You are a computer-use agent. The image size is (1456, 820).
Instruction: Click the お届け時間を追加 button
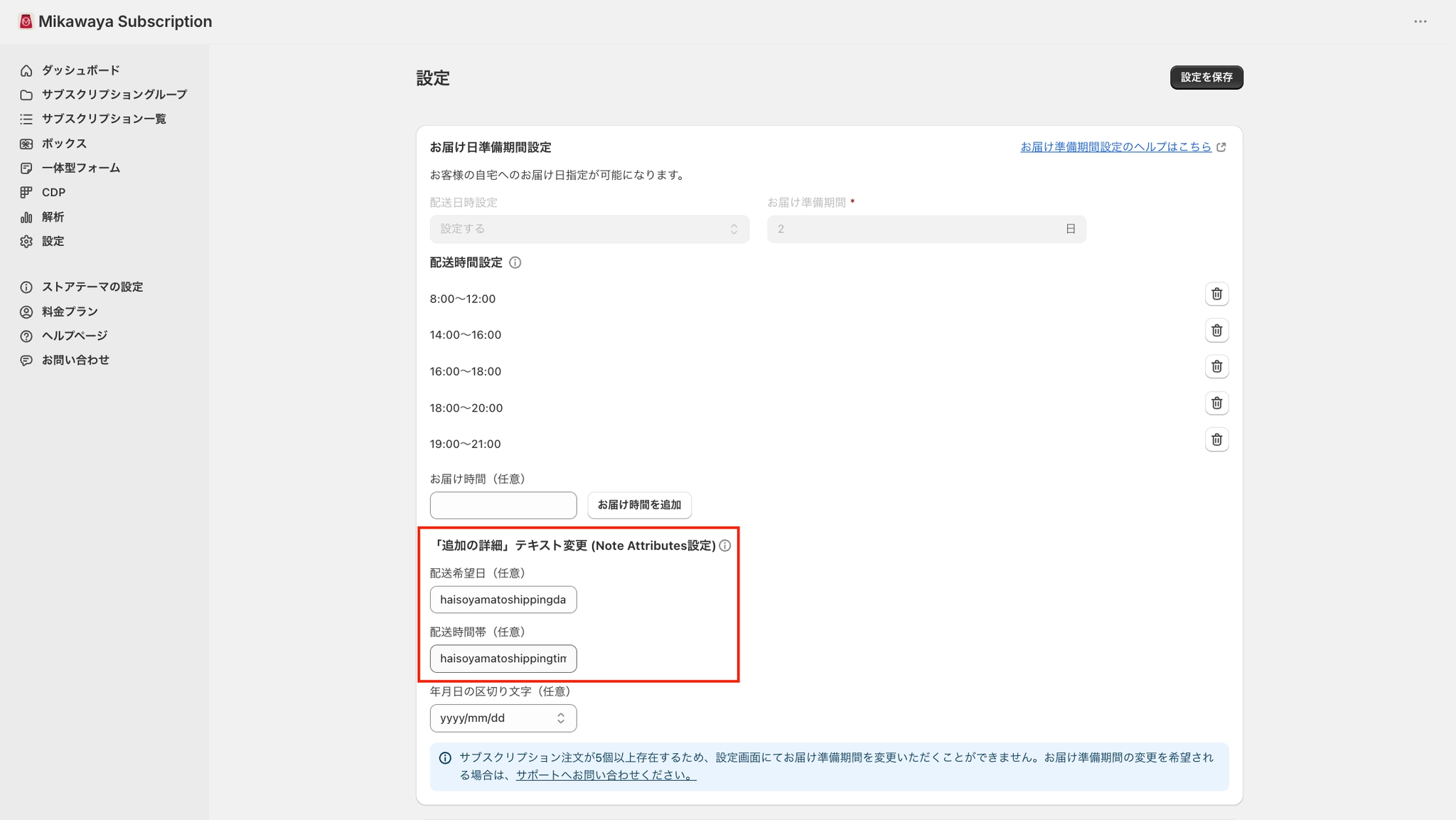tap(639, 505)
